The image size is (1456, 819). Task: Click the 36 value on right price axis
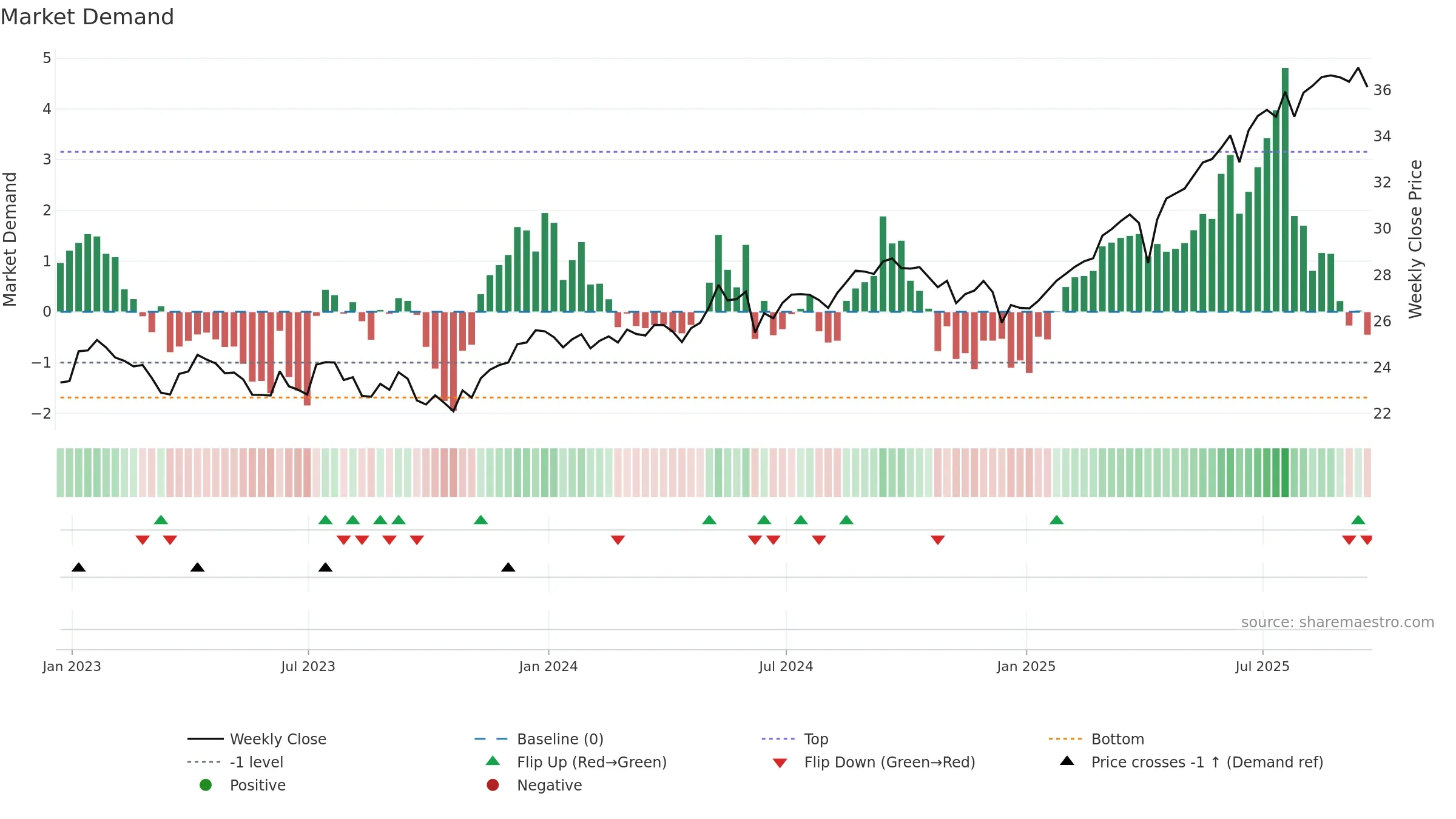[1383, 90]
